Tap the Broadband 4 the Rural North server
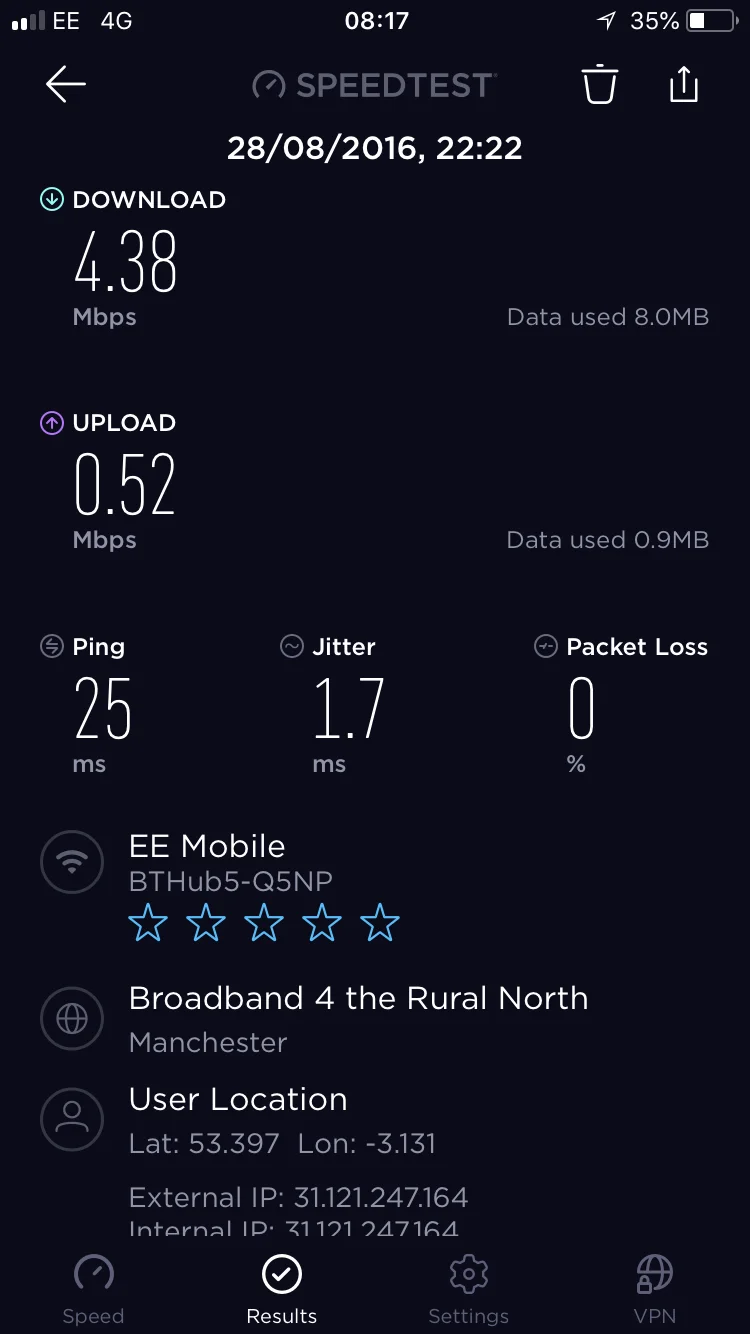 coord(359,998)
